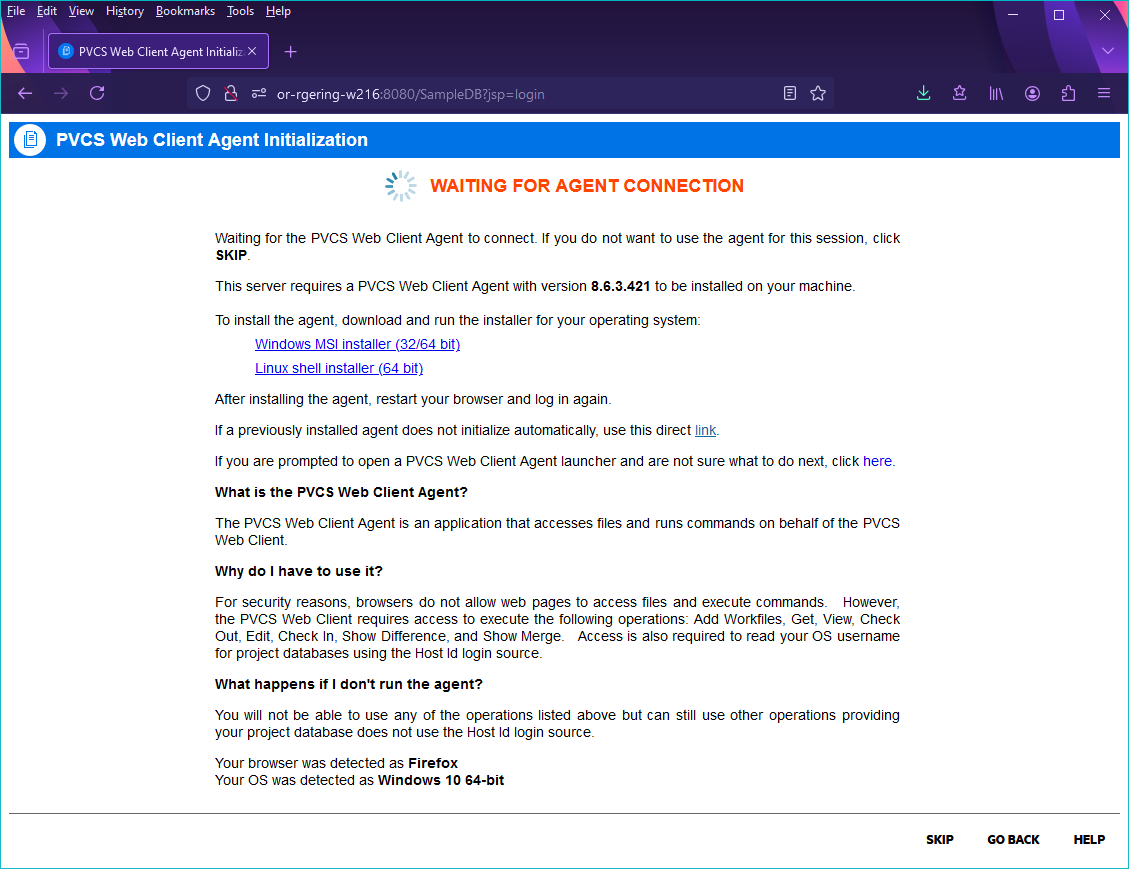Open the direct agent initialization link
The width and height of the screenshot is (1129, 869).
pyautogui.click(x=705, y=430)
